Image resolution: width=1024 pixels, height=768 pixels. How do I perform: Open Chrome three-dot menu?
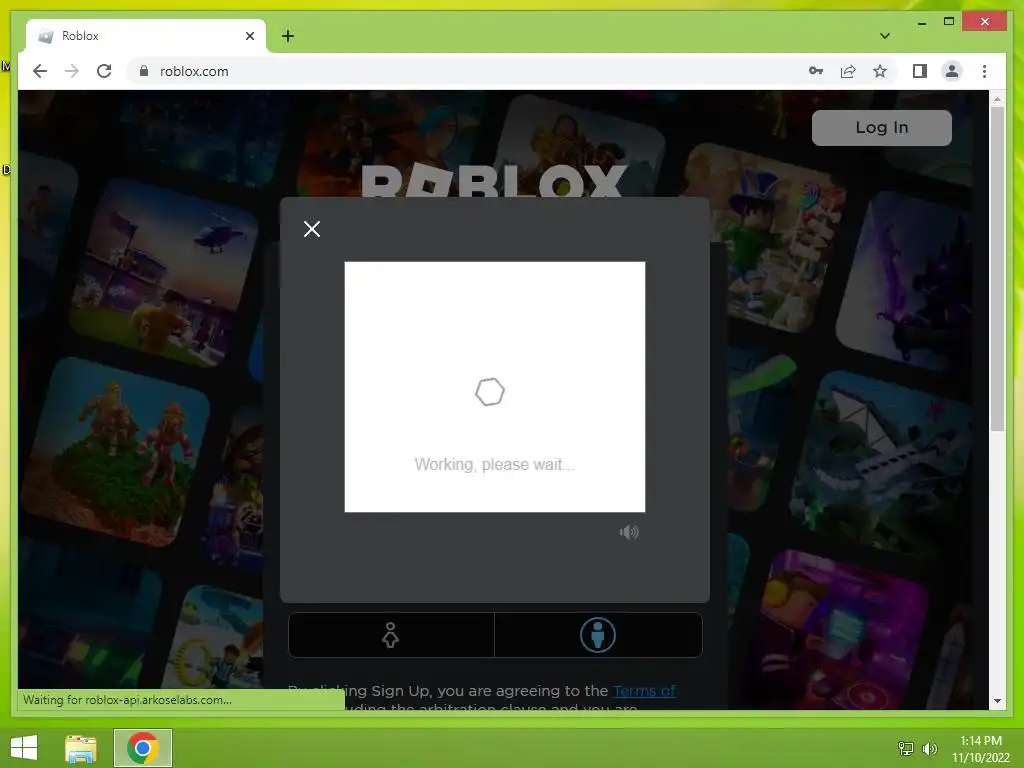click(984, 71)
